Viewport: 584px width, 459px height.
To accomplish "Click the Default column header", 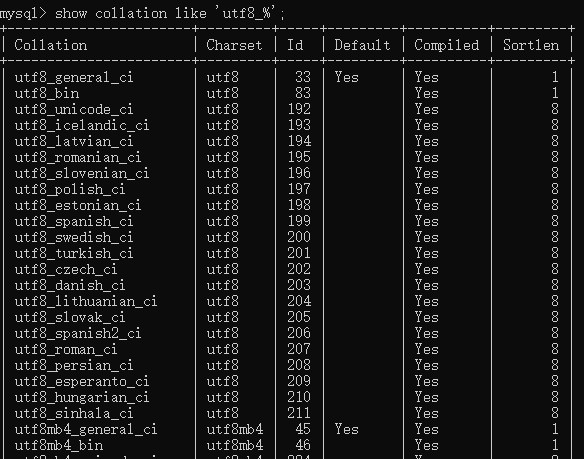I will click(x=362, y=45).
